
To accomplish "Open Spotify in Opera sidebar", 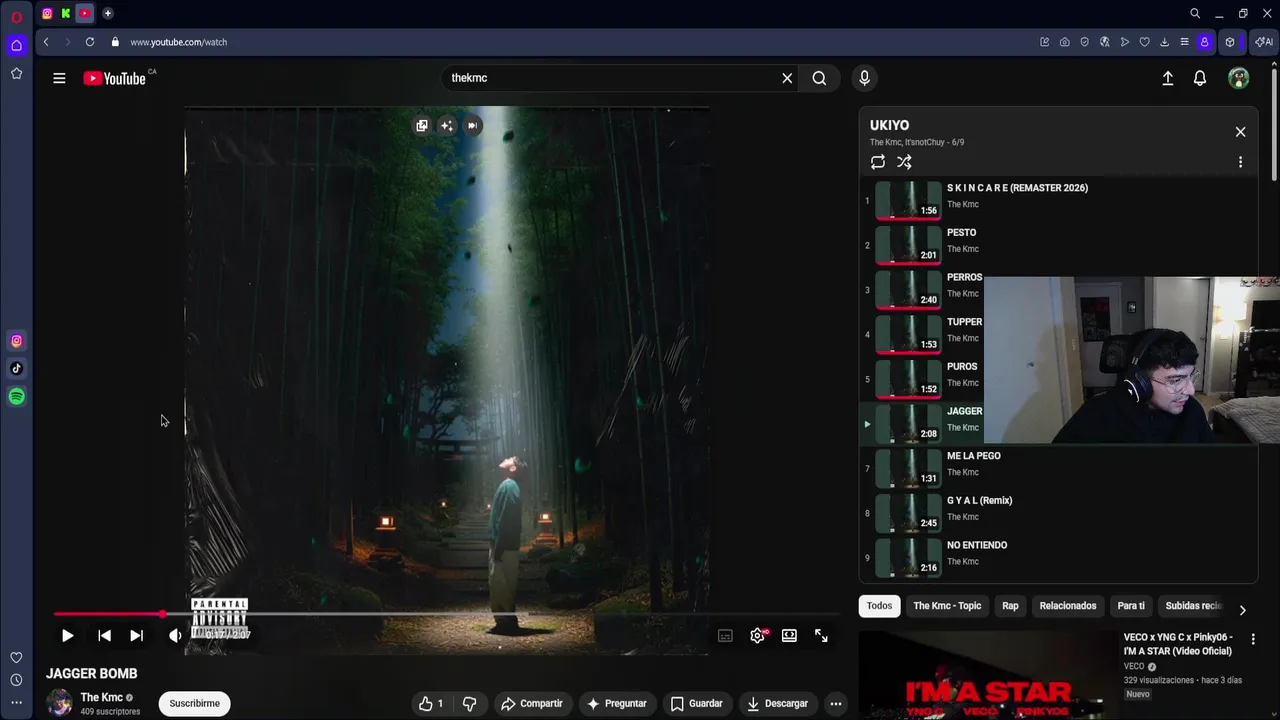I will (16, 397).
